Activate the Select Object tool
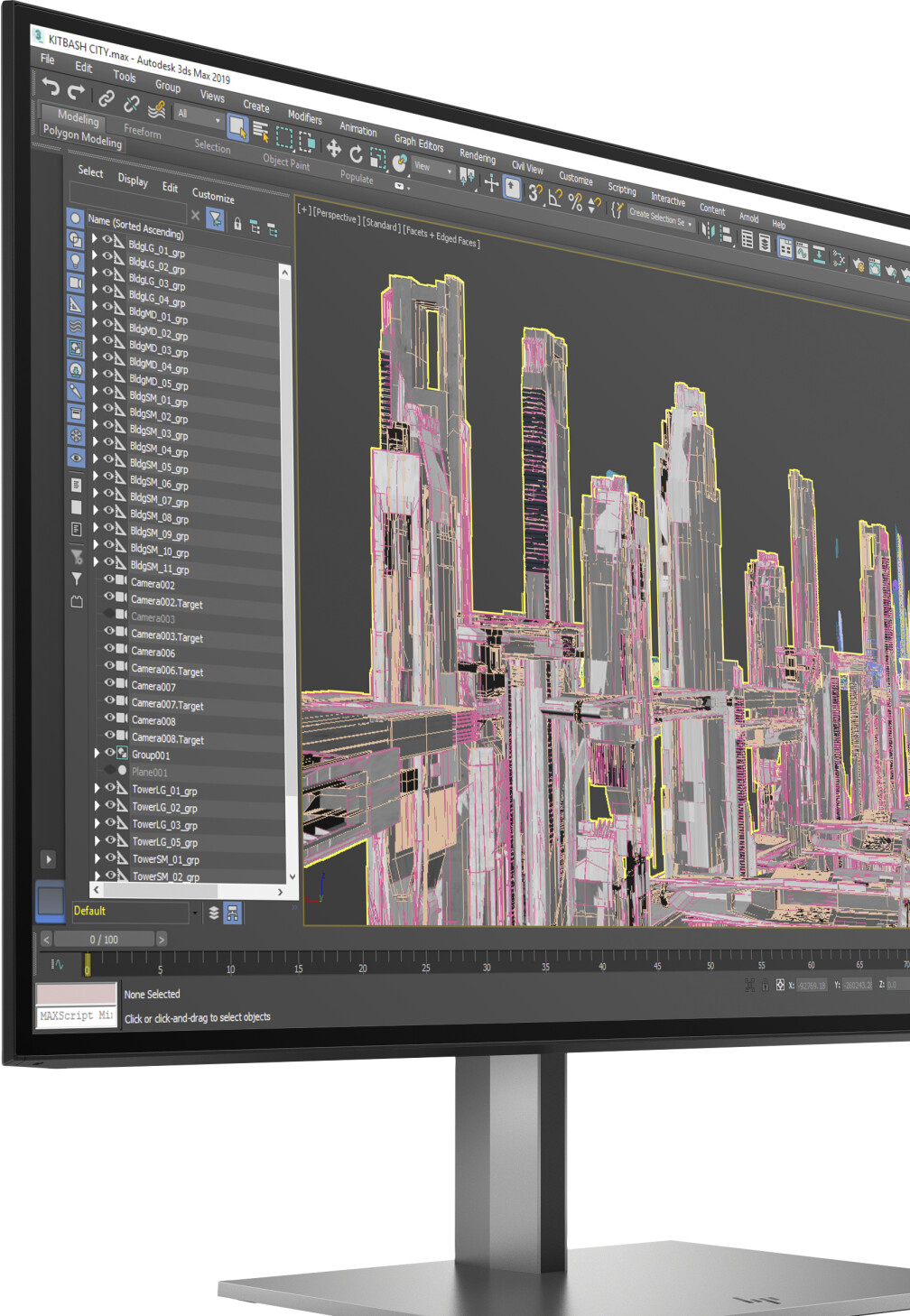 tap(237, 127)
